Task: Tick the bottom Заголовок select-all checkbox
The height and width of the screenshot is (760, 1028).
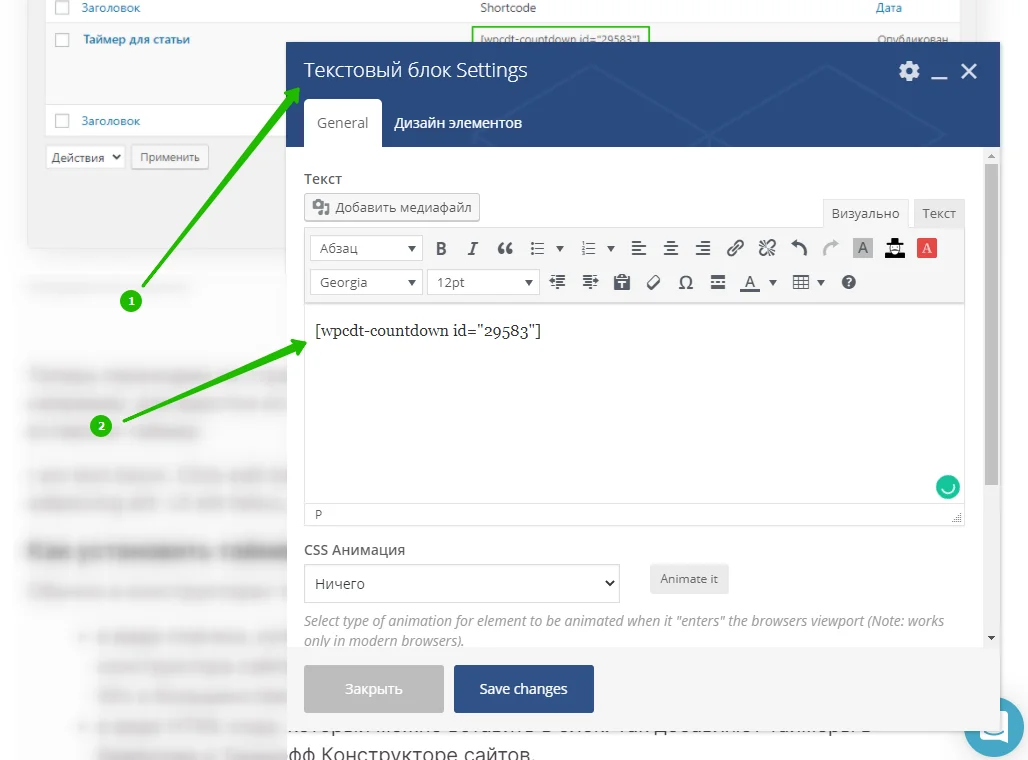Action: [x=62, y=121]
